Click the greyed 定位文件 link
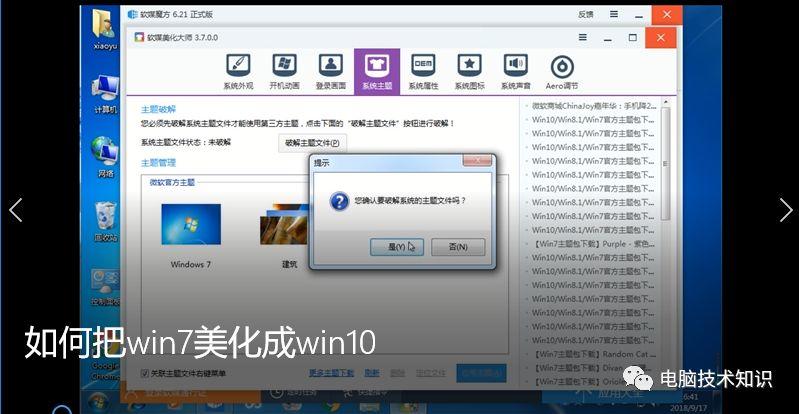The height and width of the screenshot is (414, 799). [431, 373]
